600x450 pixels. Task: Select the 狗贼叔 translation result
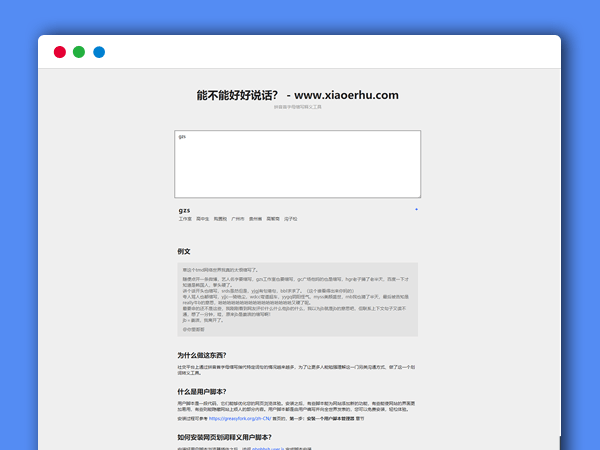pos(220,218)
